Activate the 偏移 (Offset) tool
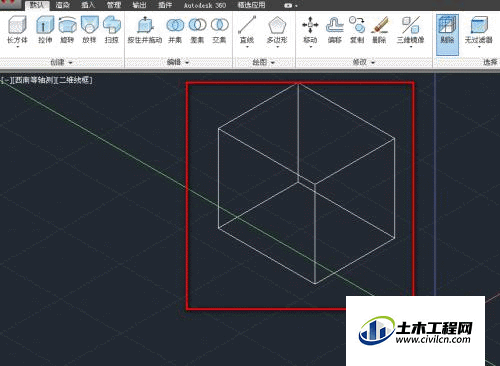This screenshot has width=500, height=366. tap(335, 29)
